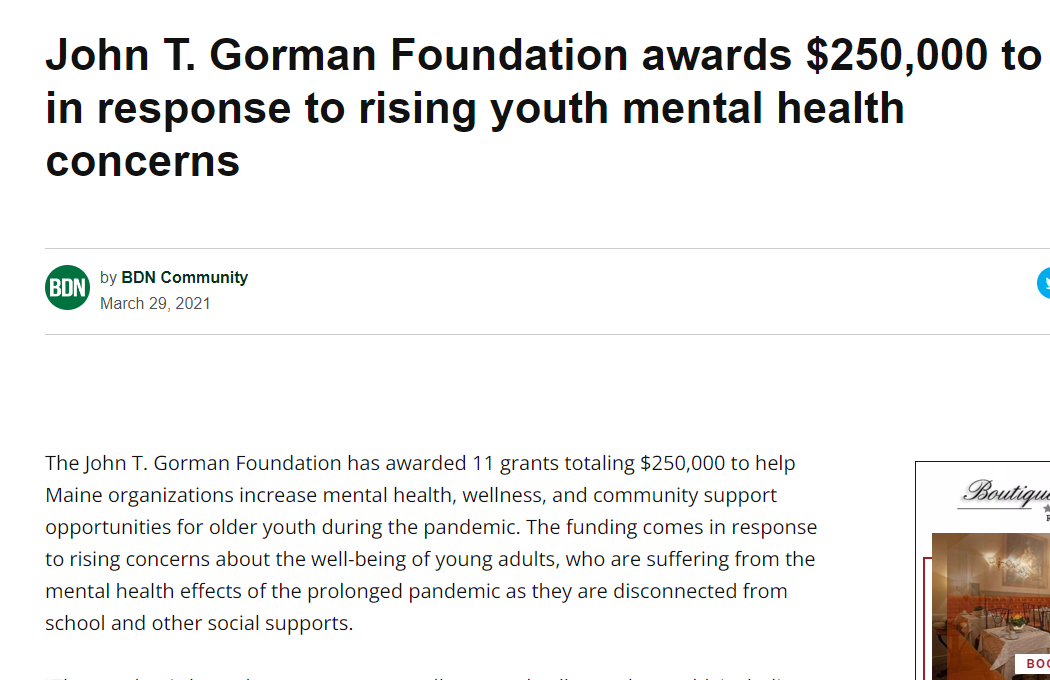
Task: Open the dining room advertisement photo
Action: pos(991,606)
